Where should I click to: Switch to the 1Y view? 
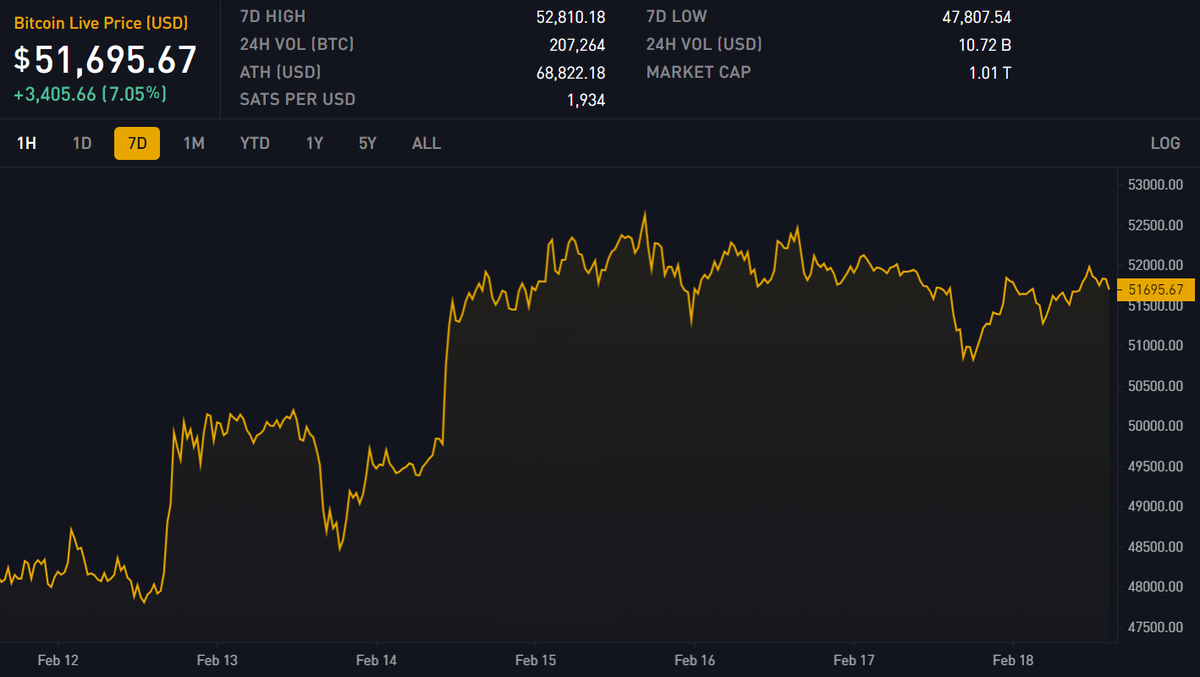pos(313,143)
